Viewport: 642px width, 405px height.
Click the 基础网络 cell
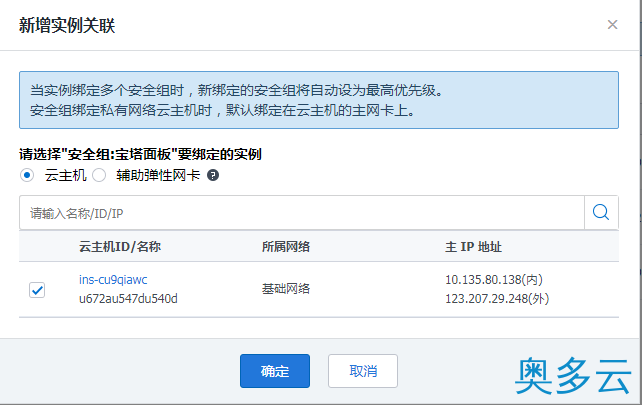[286, 289]
